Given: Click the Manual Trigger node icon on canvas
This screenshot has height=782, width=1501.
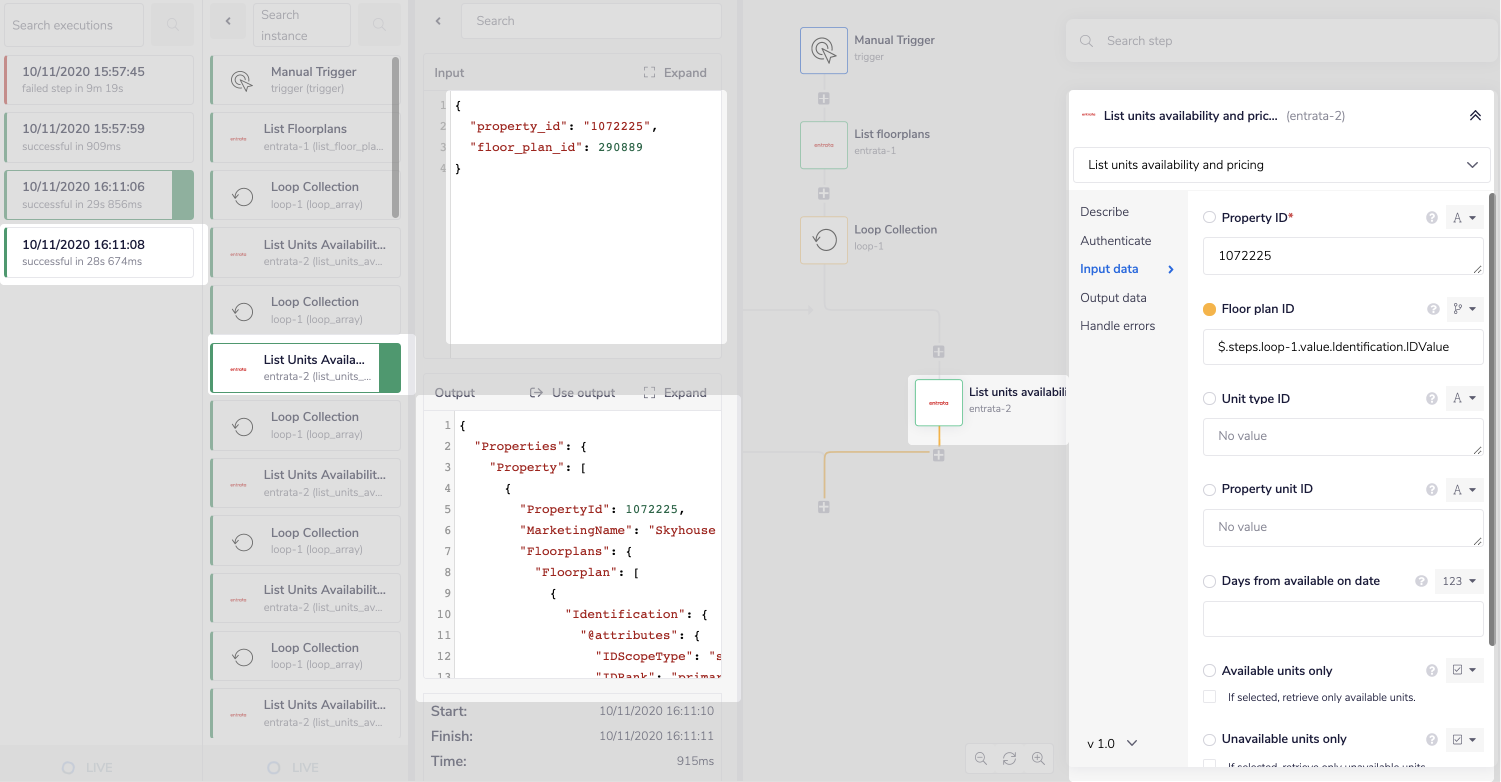Looking at the screenshot, I should click(823, 50).
